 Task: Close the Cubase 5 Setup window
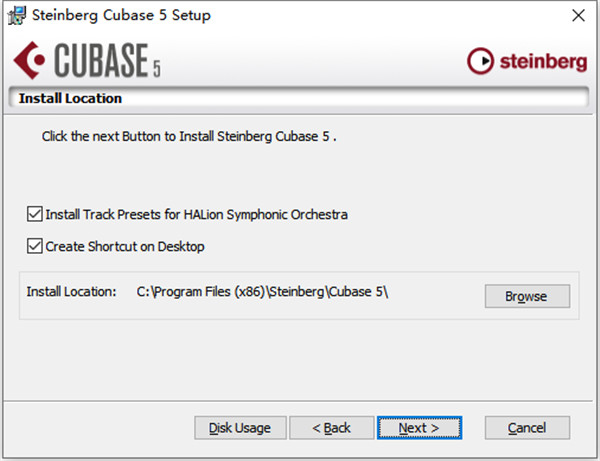coord(577,16)
